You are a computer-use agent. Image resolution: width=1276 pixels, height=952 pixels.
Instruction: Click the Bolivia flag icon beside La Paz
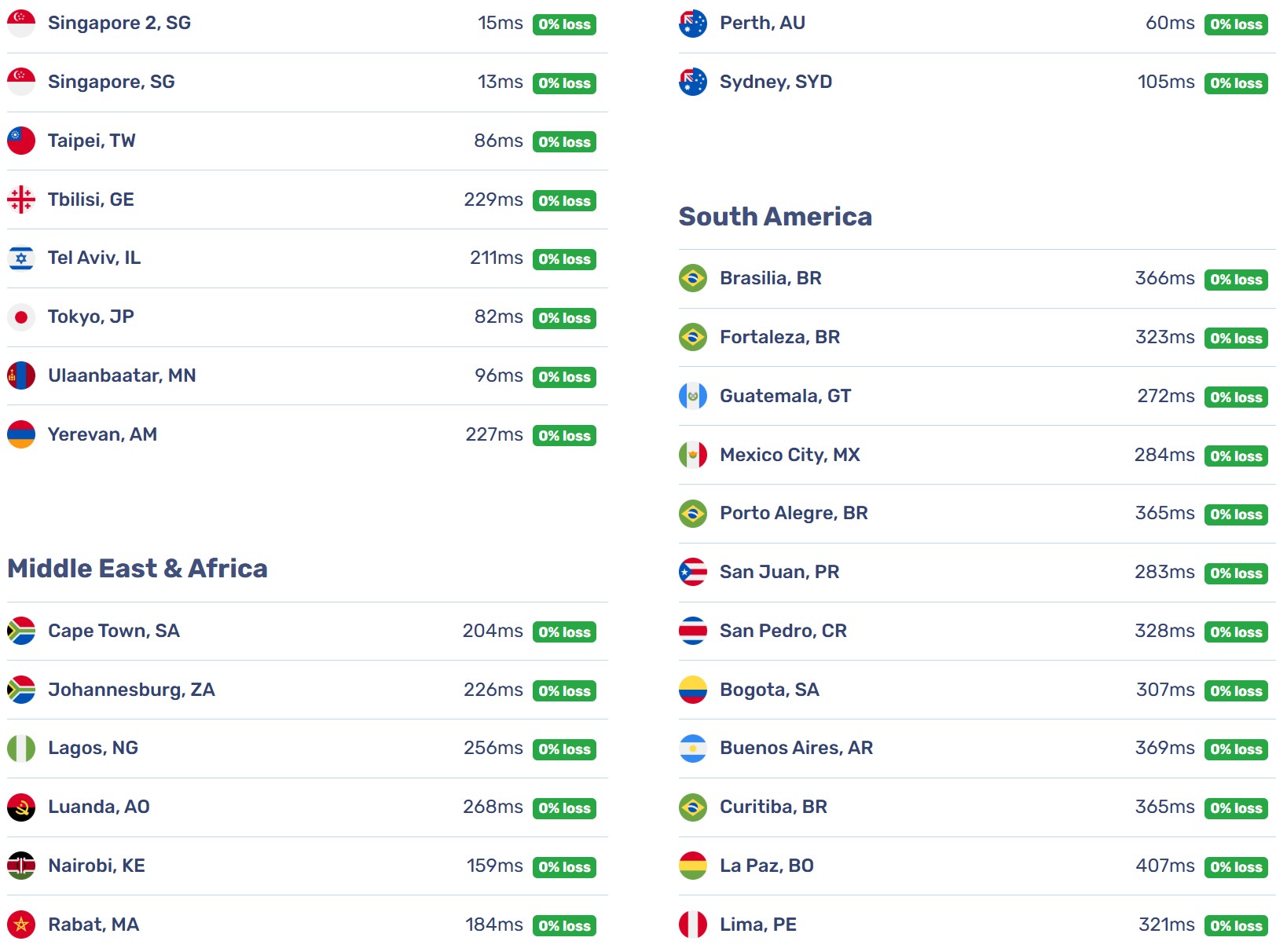click(693, 866)
